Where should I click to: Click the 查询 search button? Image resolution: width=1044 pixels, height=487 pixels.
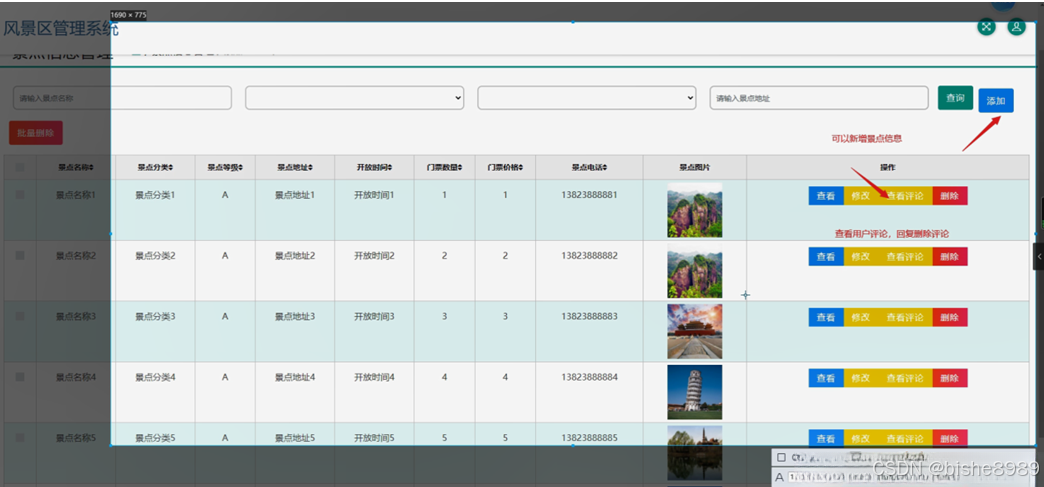point(955,98)
